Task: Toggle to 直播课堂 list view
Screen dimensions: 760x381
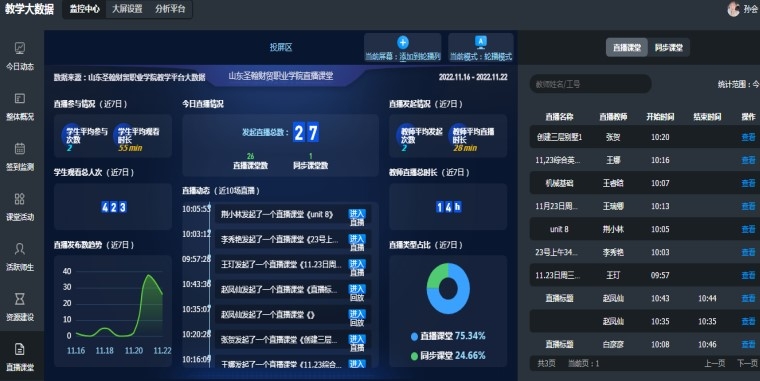Action: click(627, 48)
